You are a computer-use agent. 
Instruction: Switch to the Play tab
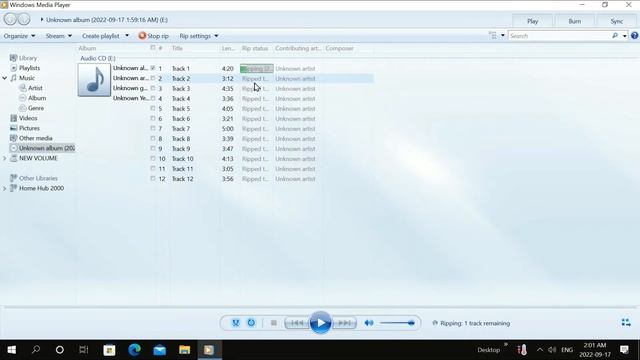coord(533,21)
